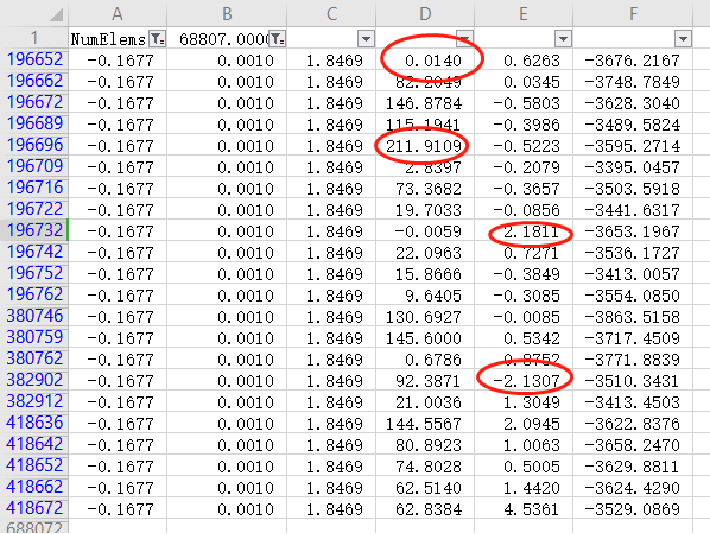Select row header 196732
This screenshot has width=710, height=534.
coord(34,231)
